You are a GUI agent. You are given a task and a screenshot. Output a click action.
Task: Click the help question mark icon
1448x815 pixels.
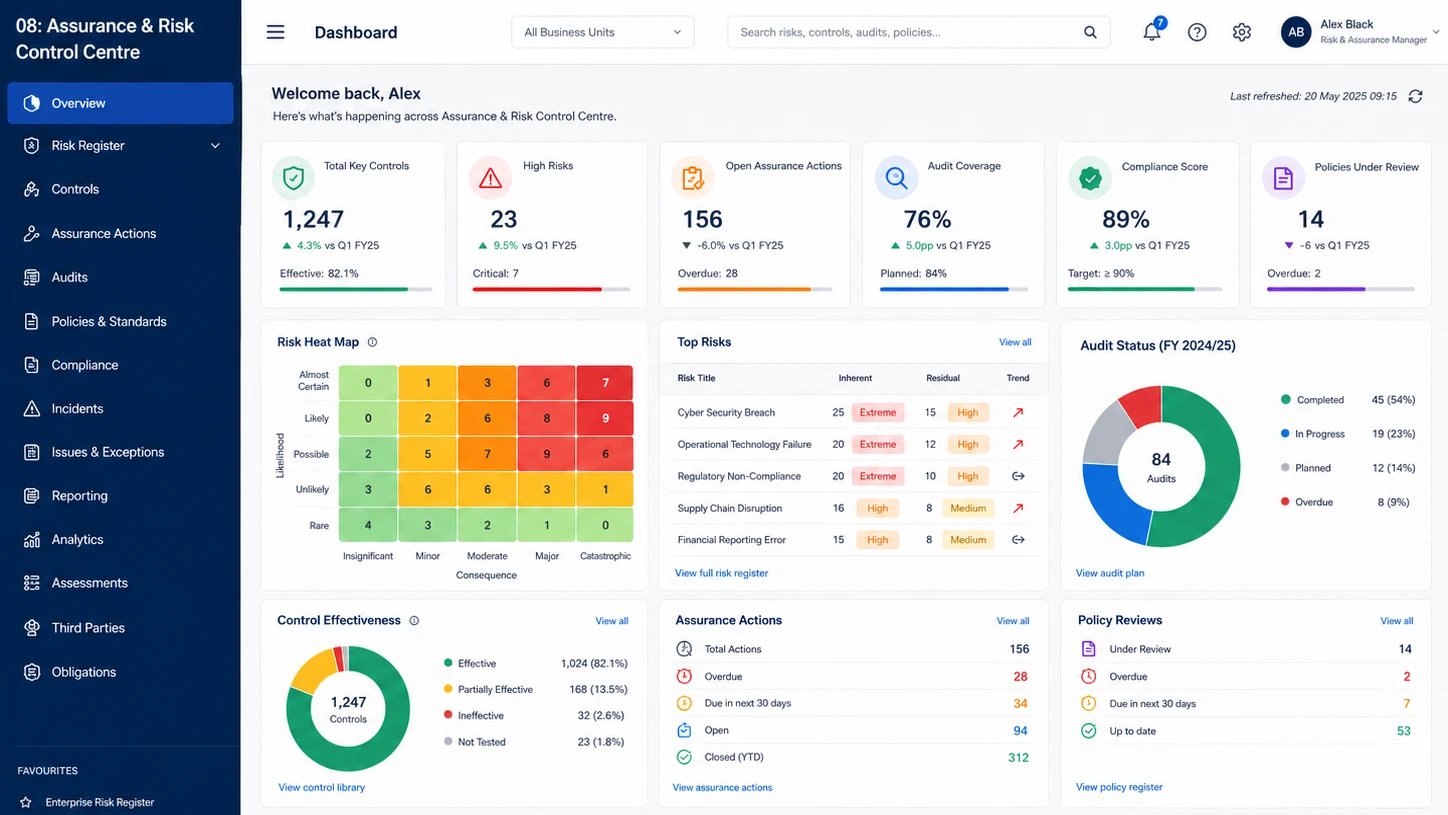(1197, 32)
